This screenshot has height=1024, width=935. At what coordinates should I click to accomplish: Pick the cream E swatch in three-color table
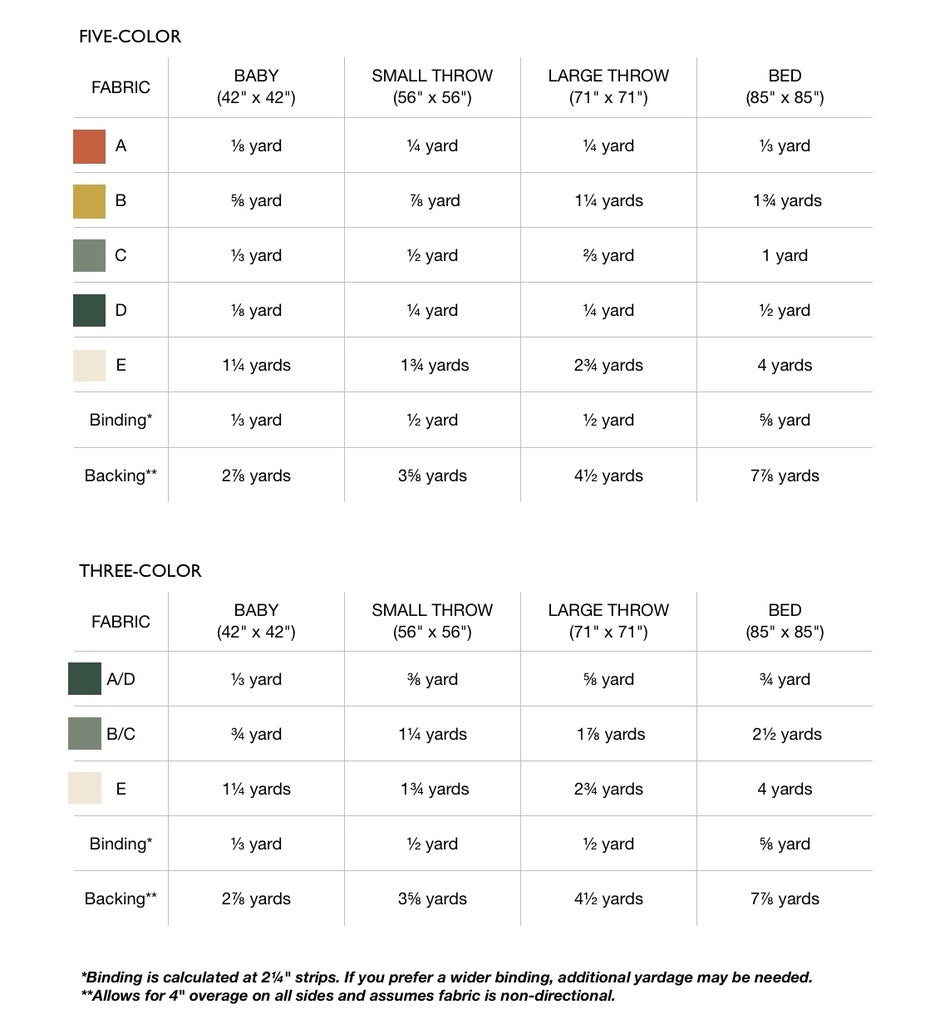pyautogui.click(x=85, y=789)
